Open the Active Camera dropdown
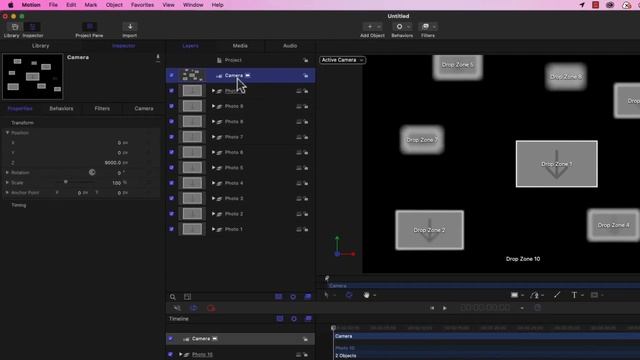The width and height of the screenshot is (640, 360). point(342,60)
